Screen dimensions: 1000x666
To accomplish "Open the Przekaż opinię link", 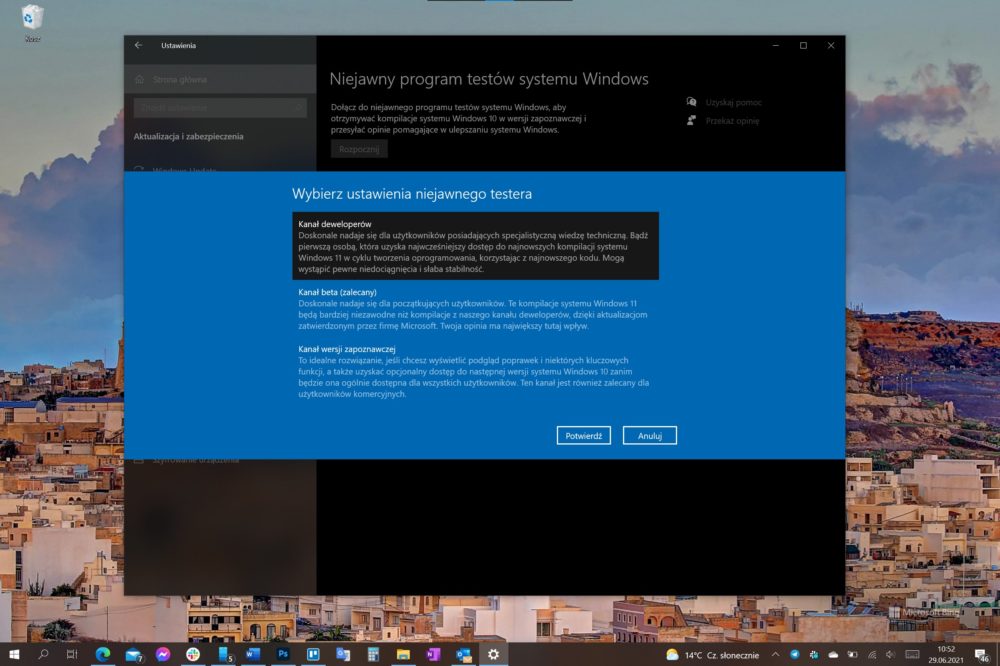I will coord(732,121).
